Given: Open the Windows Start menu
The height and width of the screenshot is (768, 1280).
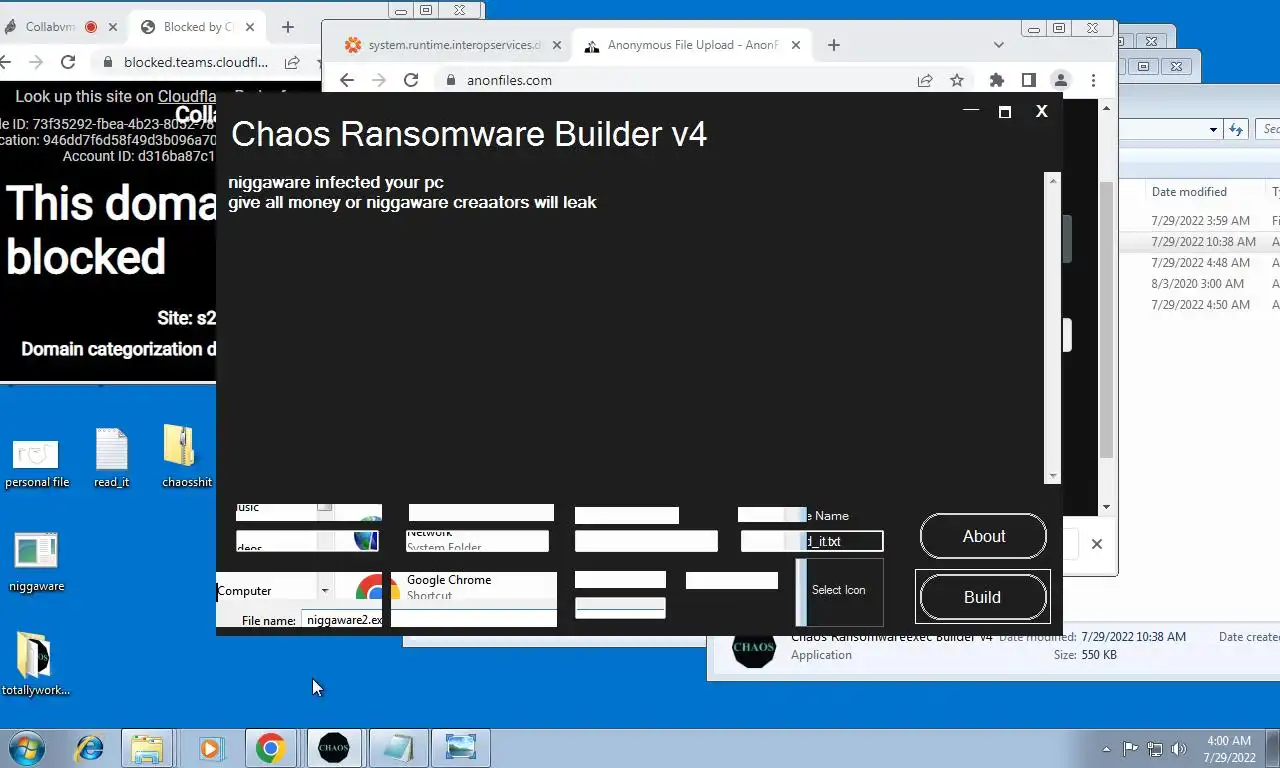Looking at the screenshot, I should (25, 748).
